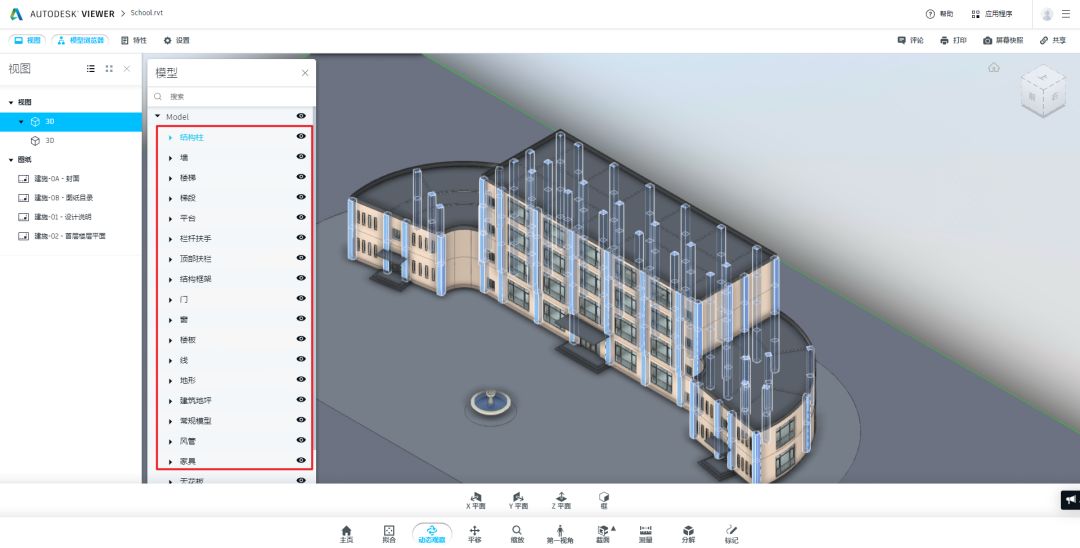
Task: Expand the 梯段 tree node arrow
Action: point(171,198)
